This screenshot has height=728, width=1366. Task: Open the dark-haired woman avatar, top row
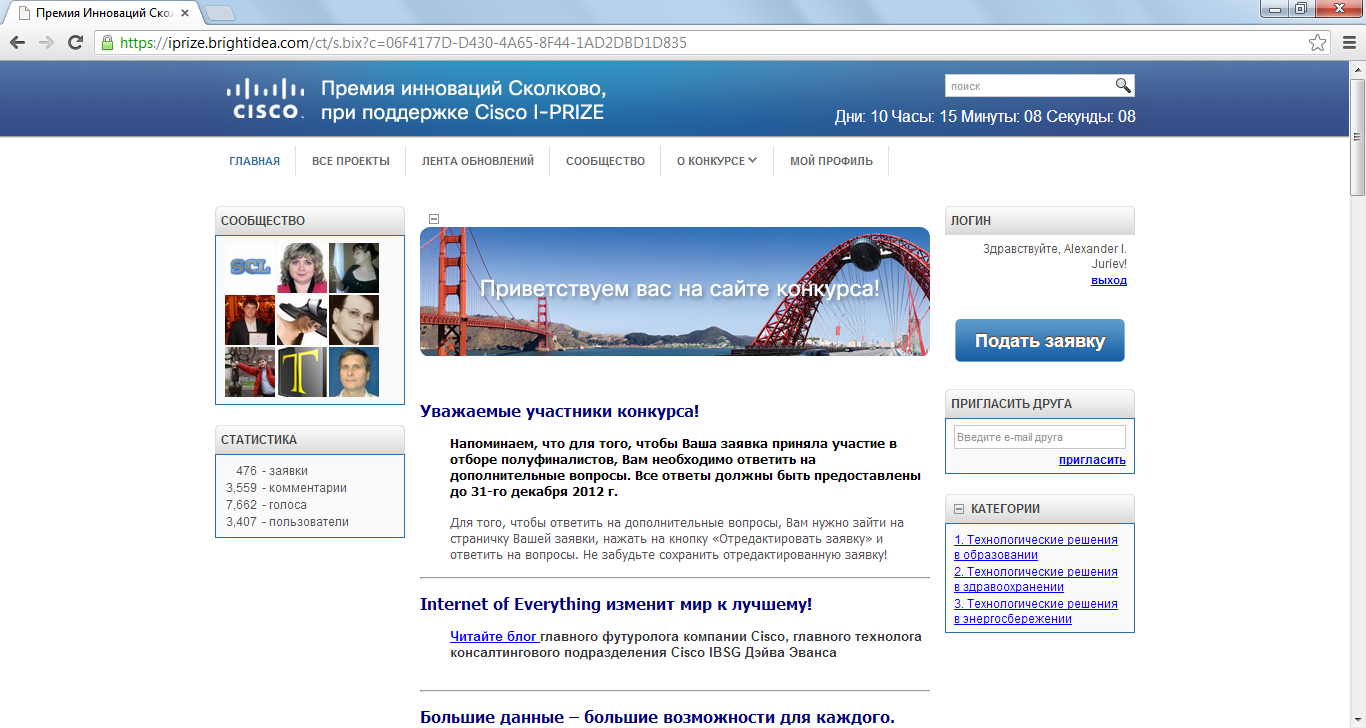pos(354,268)
